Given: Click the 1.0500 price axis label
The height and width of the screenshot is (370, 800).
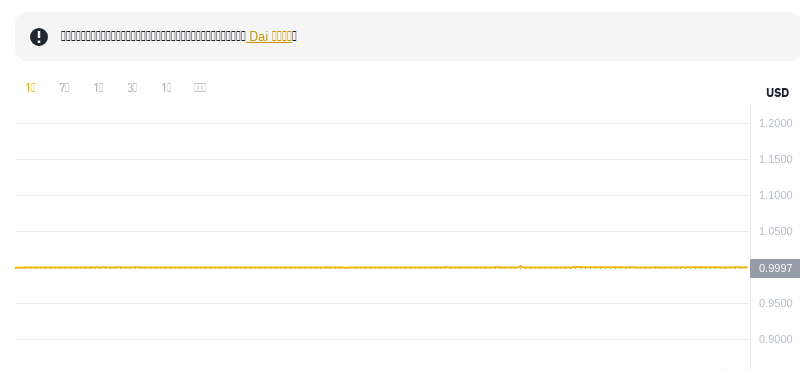Looking at the screenshot, I should (776, 231).
